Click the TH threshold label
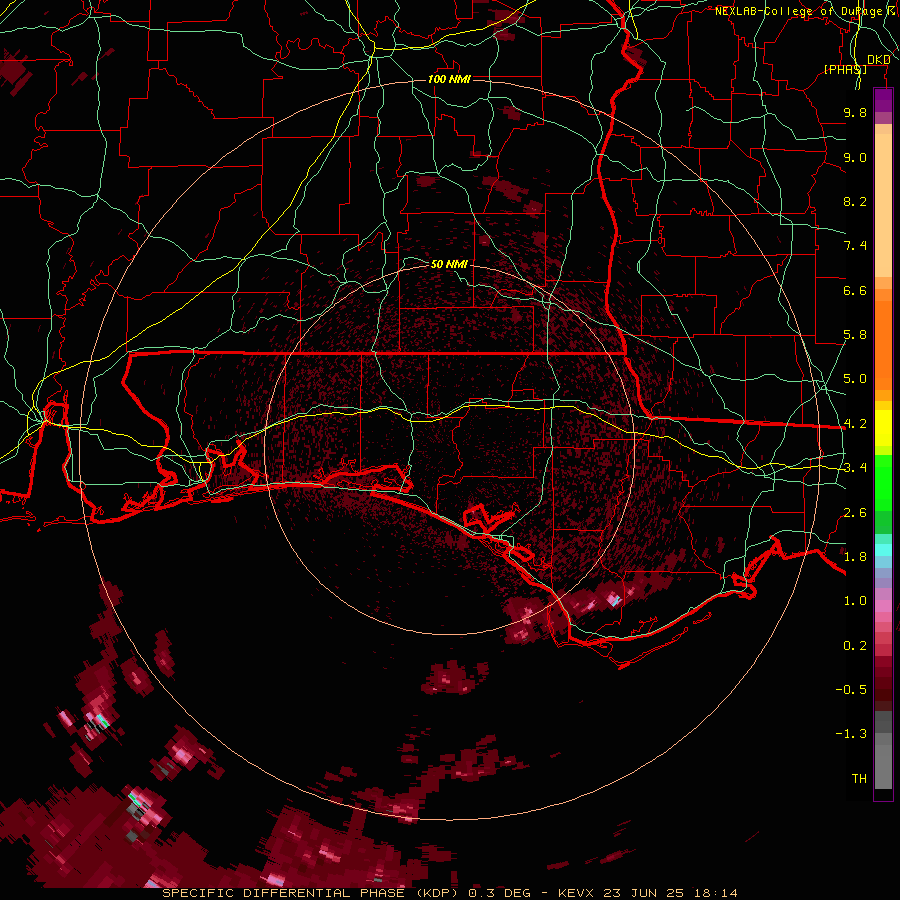 (x=859, y=779)
